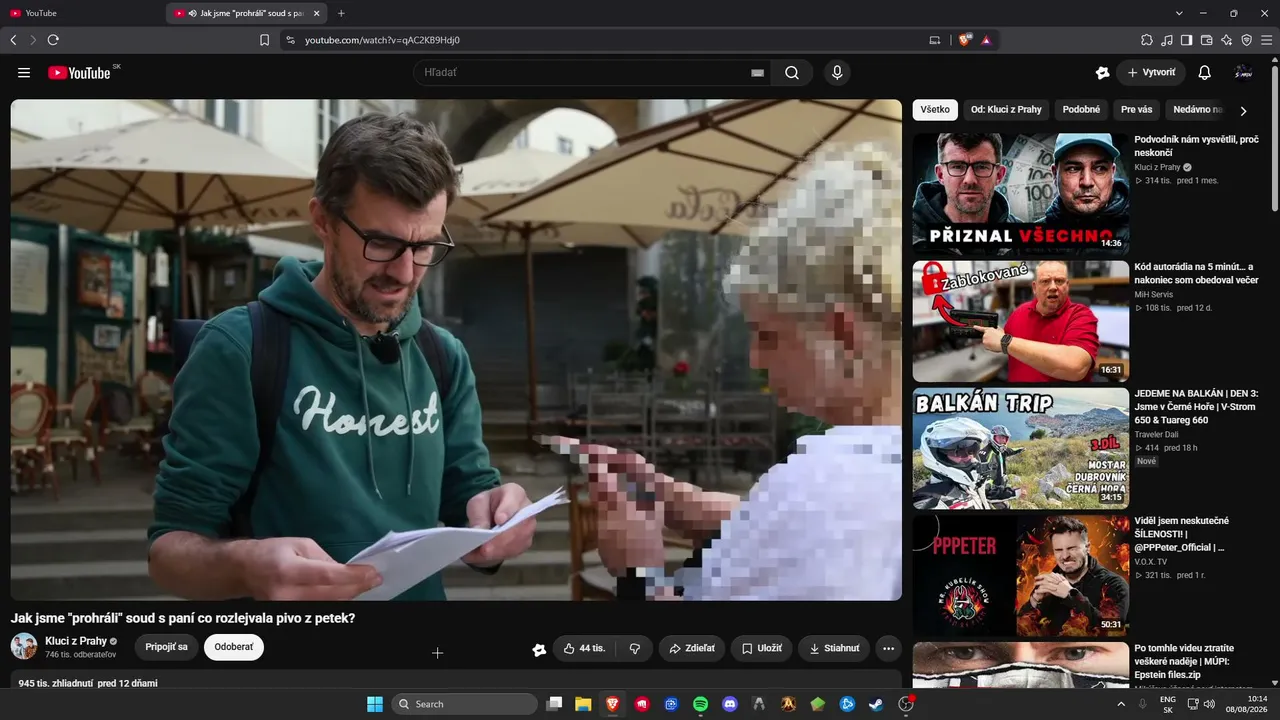Open the PPPeter video thumbnail
This screenshot has width=1280, height=720.
tap(1020, 575)
